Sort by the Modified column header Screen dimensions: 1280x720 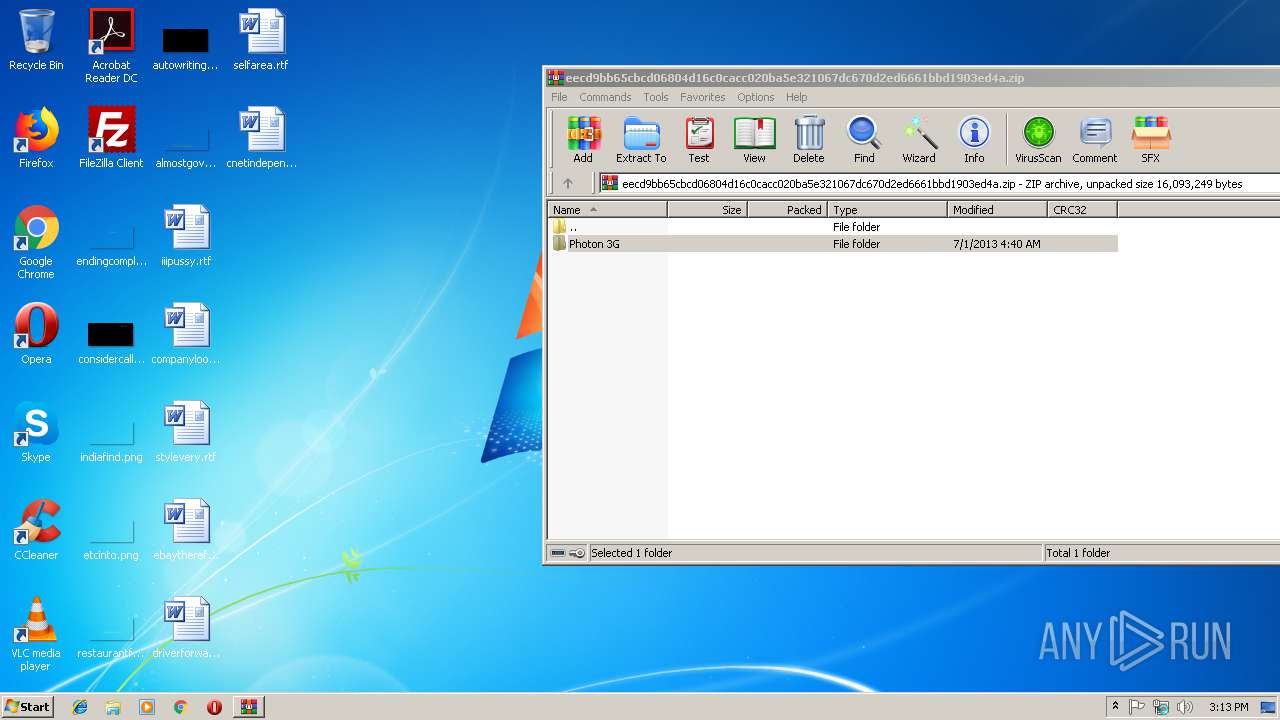(x=998, y=210)
